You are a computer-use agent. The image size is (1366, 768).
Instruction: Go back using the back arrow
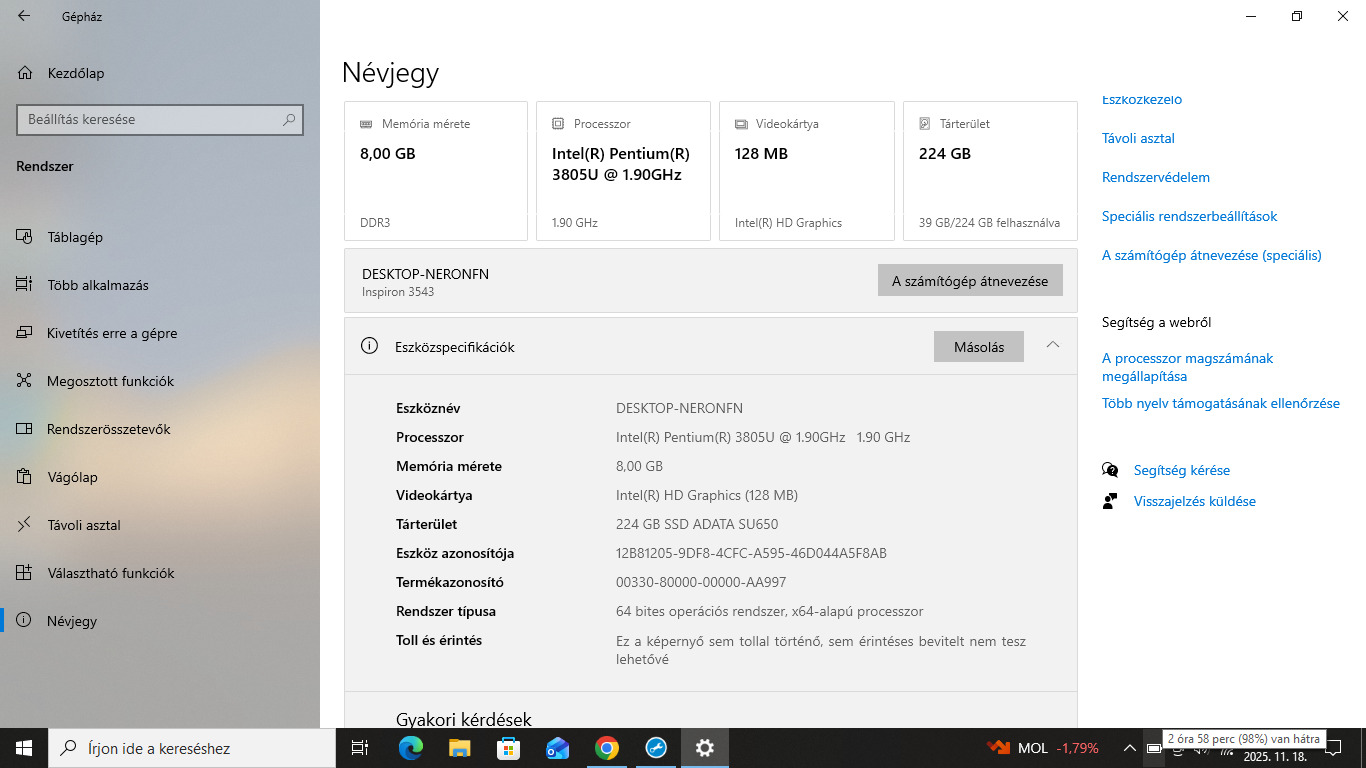[x=24, y=17]
